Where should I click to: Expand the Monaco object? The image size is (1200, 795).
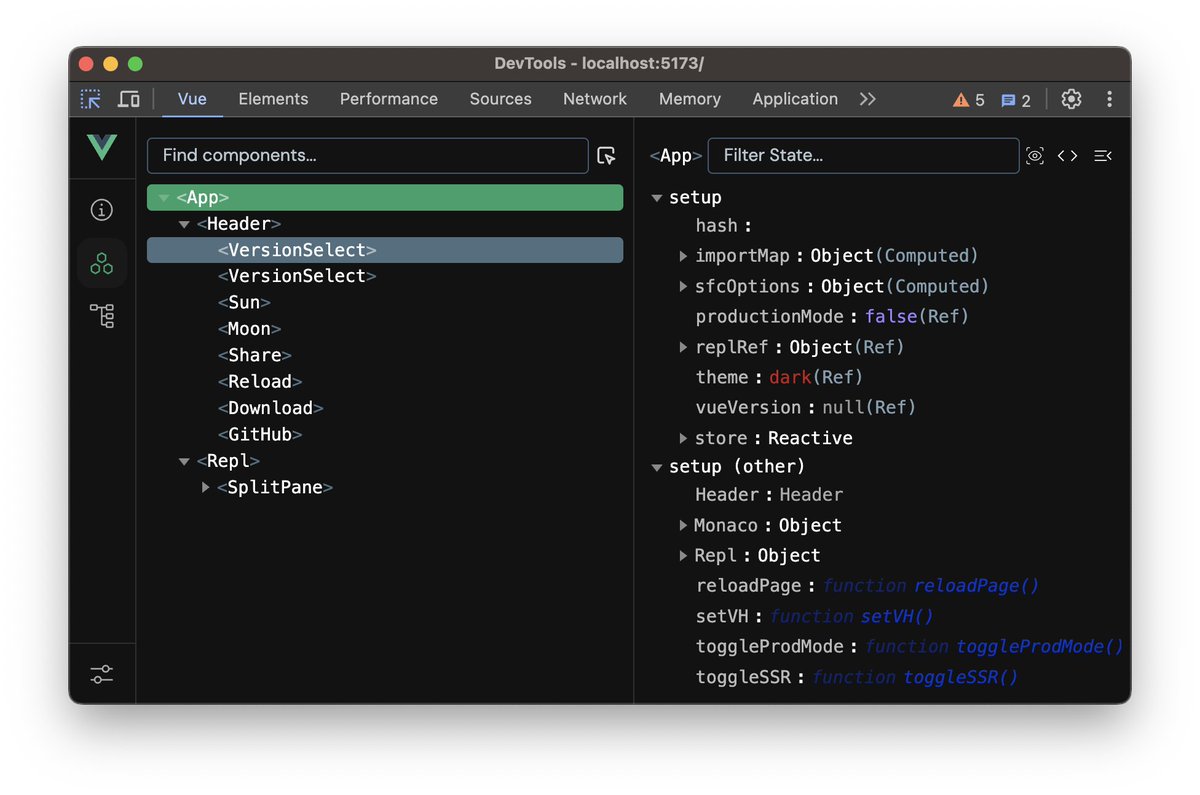[683, 525]
